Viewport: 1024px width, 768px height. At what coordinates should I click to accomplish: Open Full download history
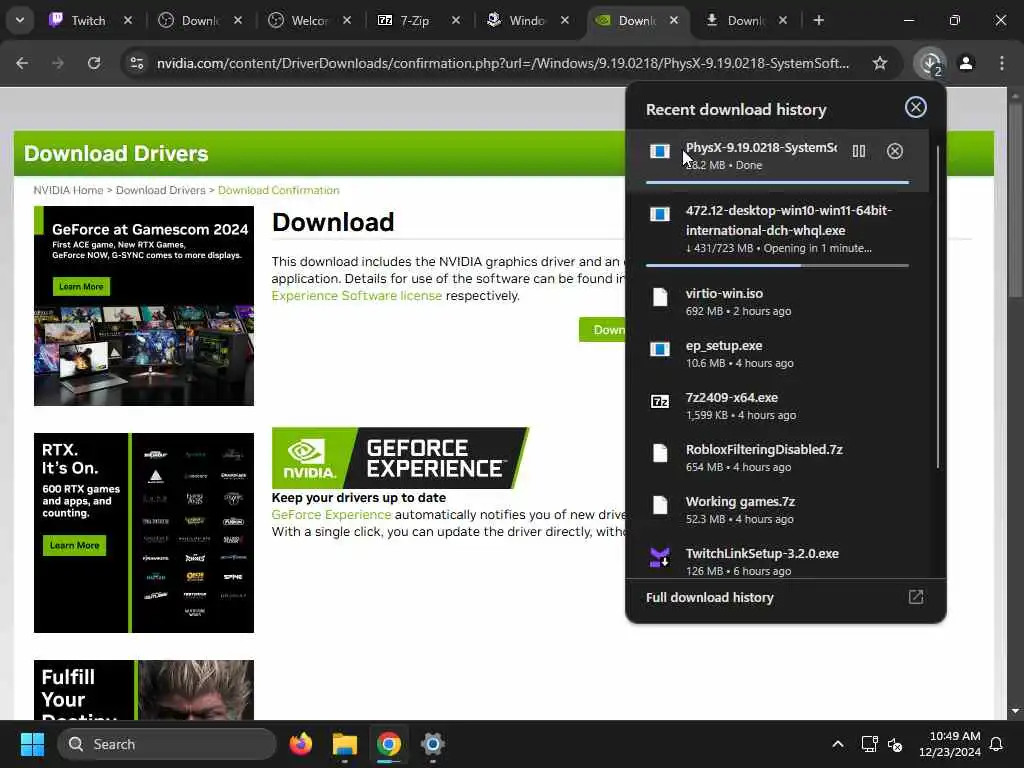pos(786,598)
